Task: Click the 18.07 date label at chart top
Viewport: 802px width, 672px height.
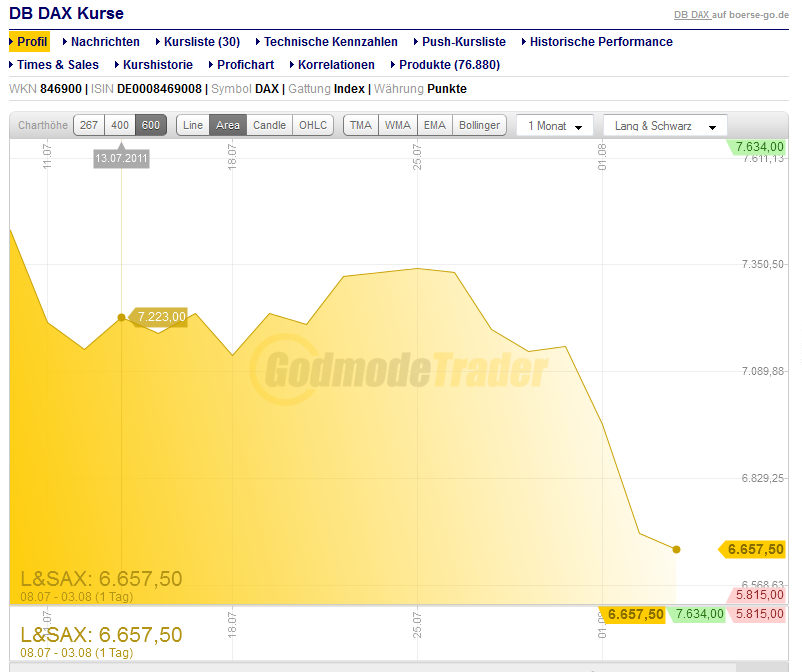Action: pos(232,156)
